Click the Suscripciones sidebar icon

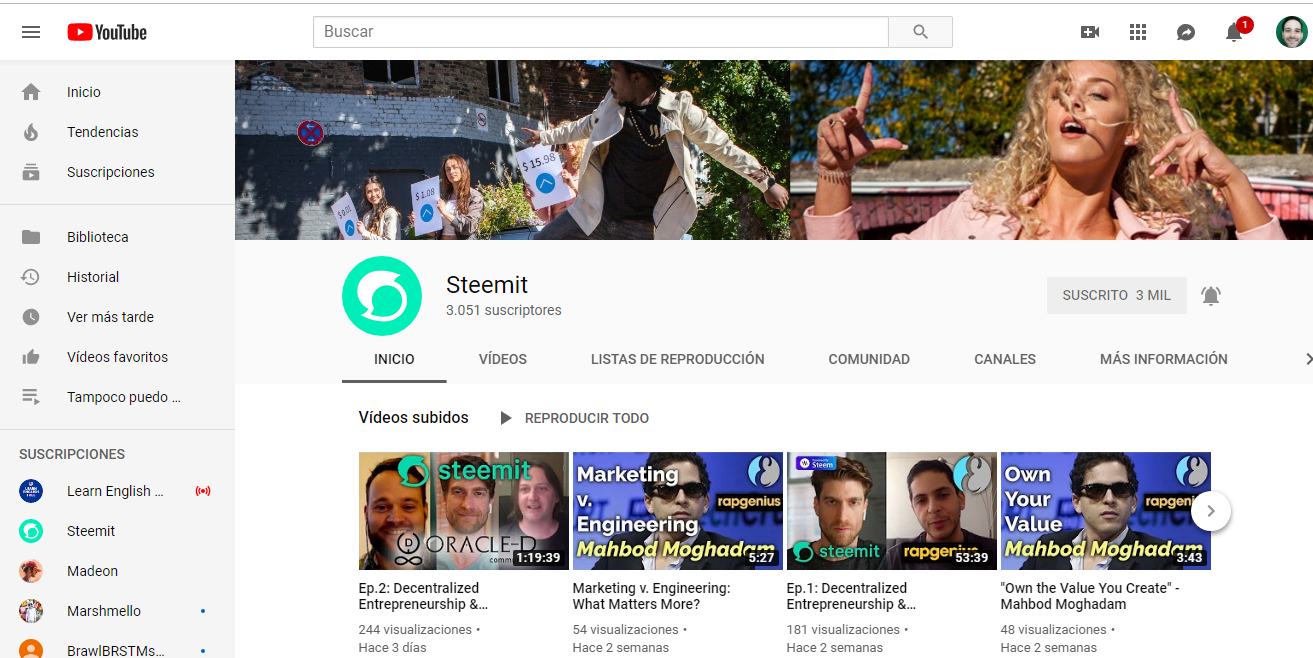pyautogui.click(x=31, y=172)
